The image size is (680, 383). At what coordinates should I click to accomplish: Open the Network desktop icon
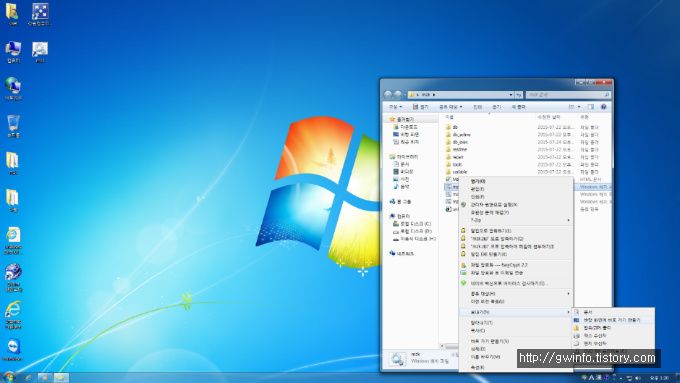pyautogui.click(x=13, y=88)
